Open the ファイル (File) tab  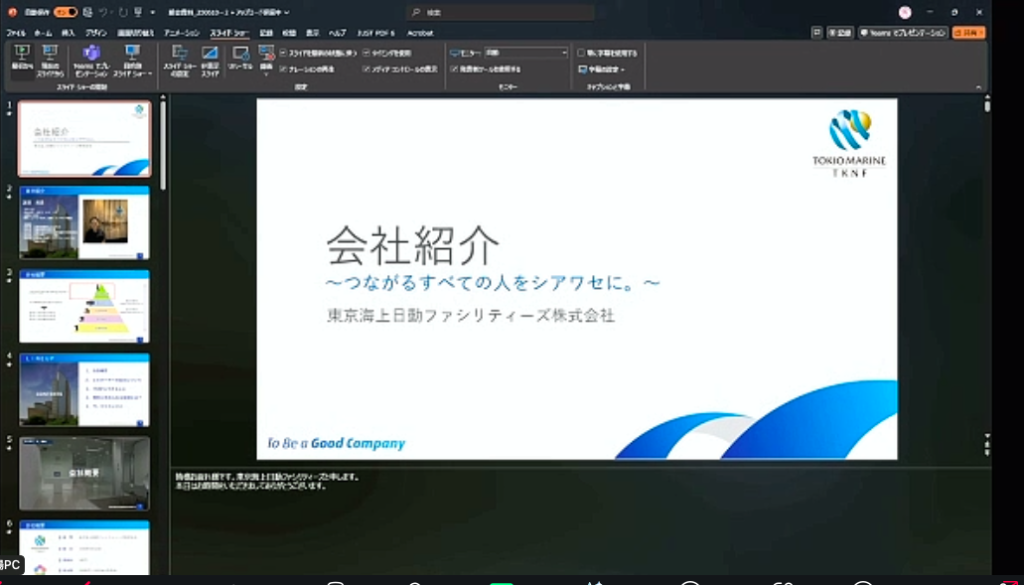(x=16, y=33)
